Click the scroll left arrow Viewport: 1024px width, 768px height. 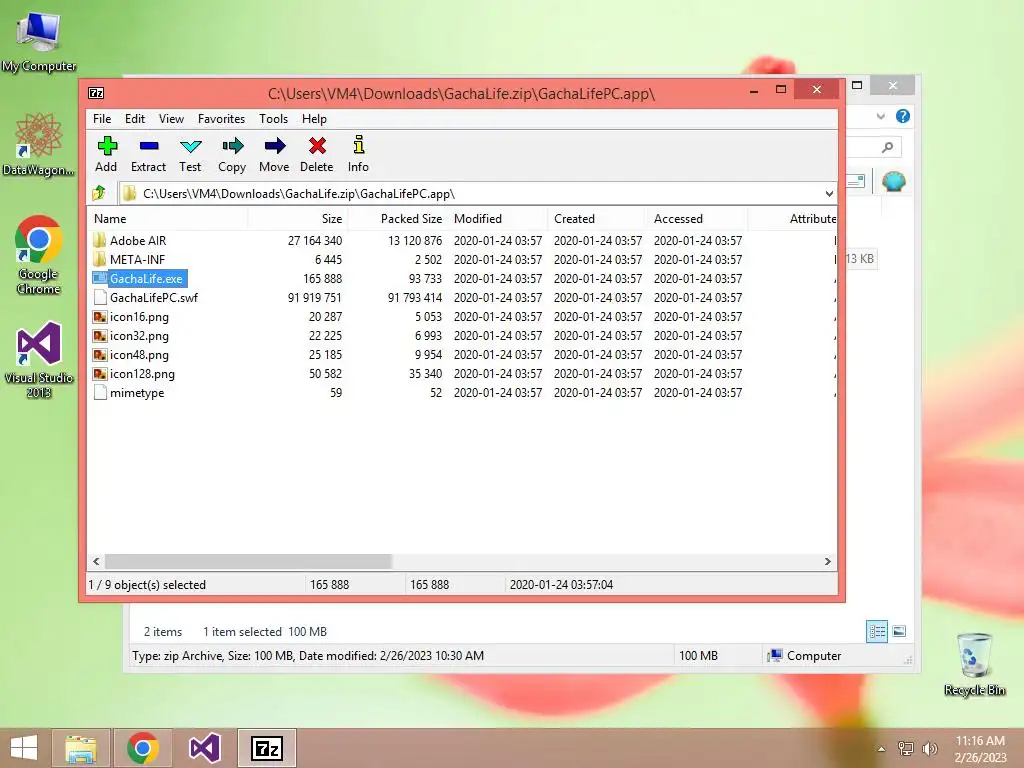[97, 562]
